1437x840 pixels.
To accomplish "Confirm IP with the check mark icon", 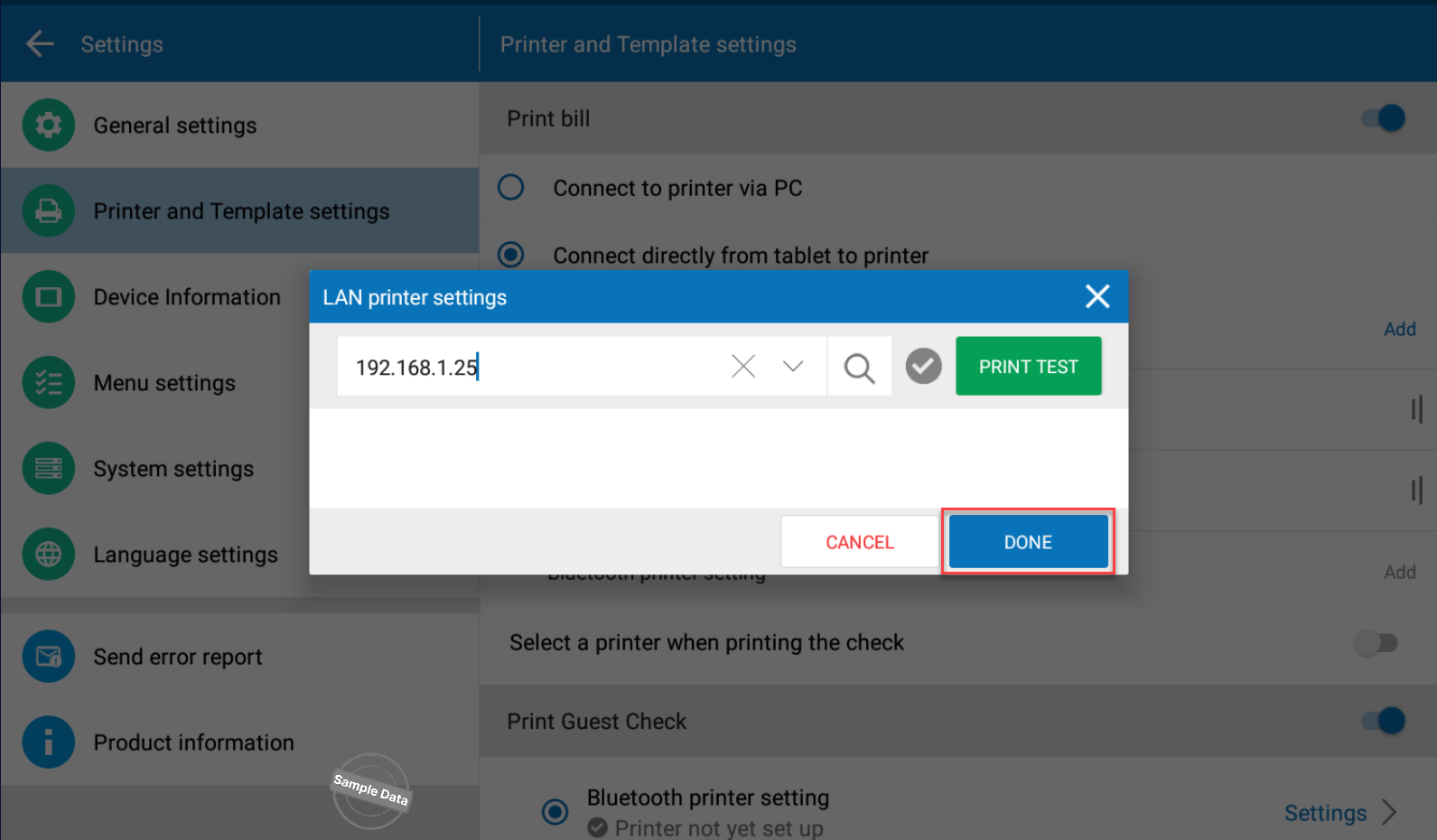I will pyautogui.click(x=923, y=366).
